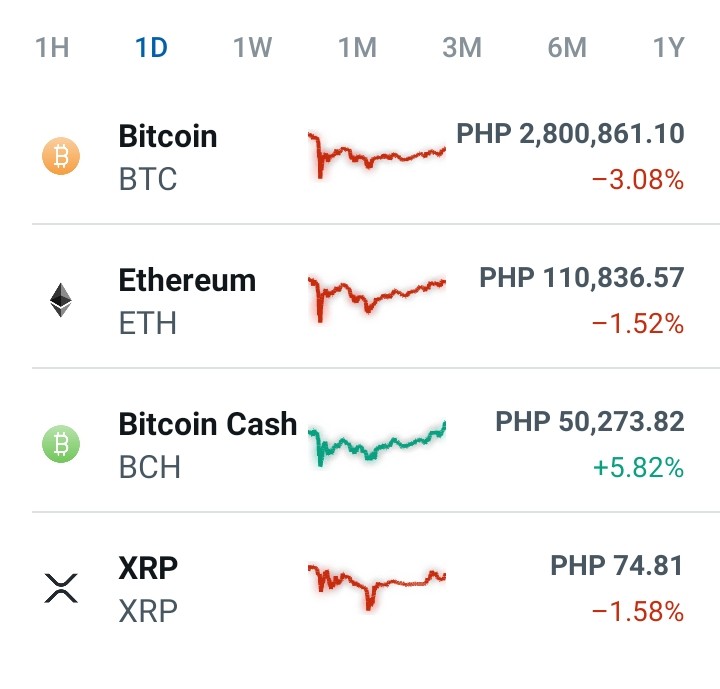Open the Bitcoin Cash green sparkline chart

[x=377, y=443]
